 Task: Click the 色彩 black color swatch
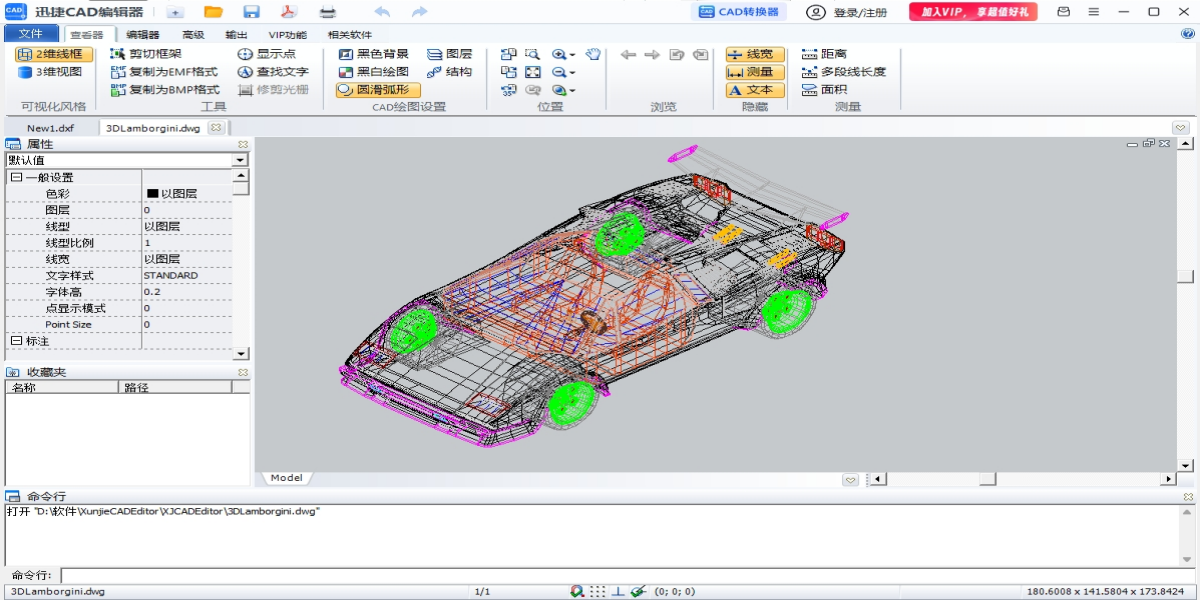coord(153,194)
